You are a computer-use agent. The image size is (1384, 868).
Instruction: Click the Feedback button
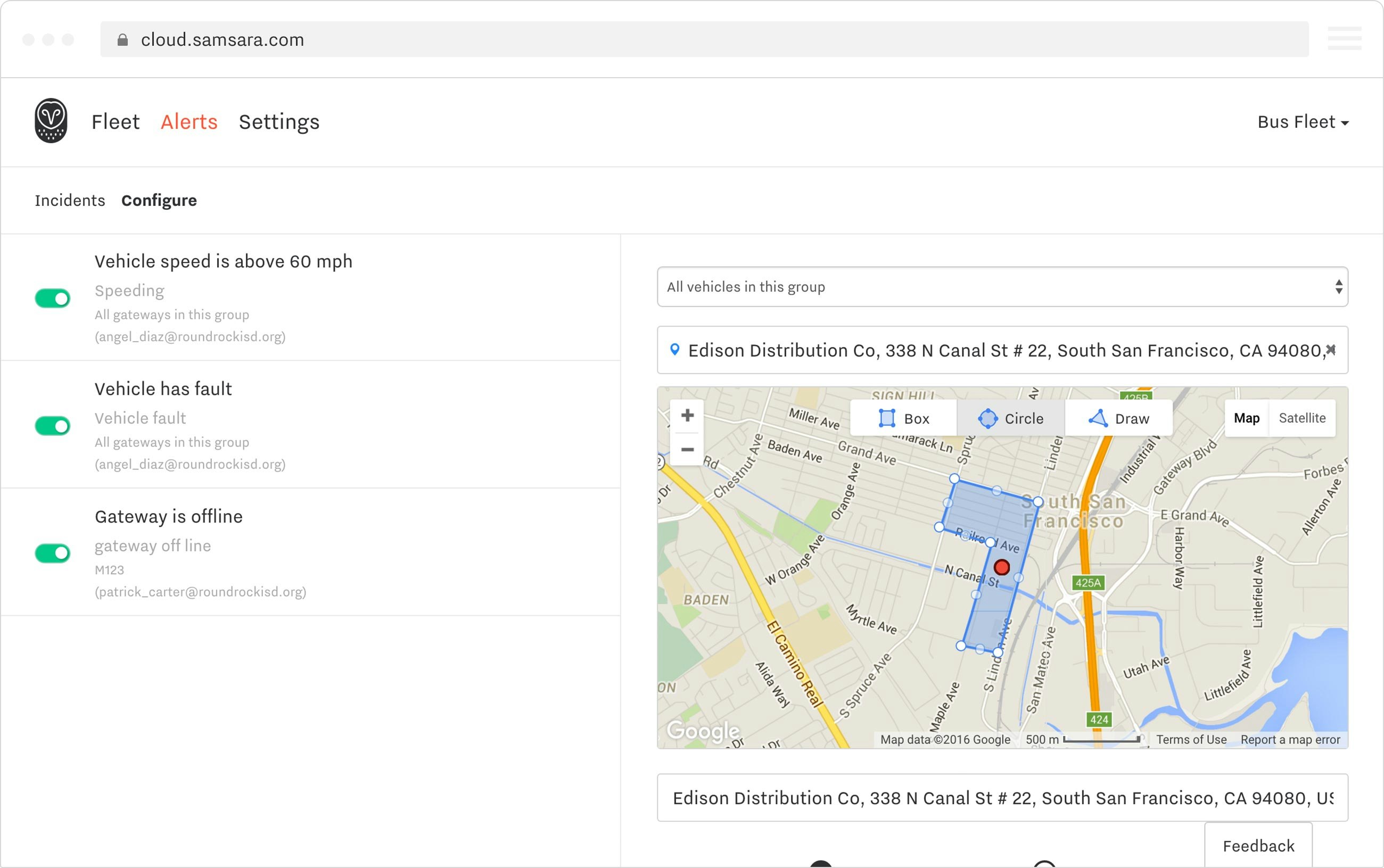(1258, 846)
